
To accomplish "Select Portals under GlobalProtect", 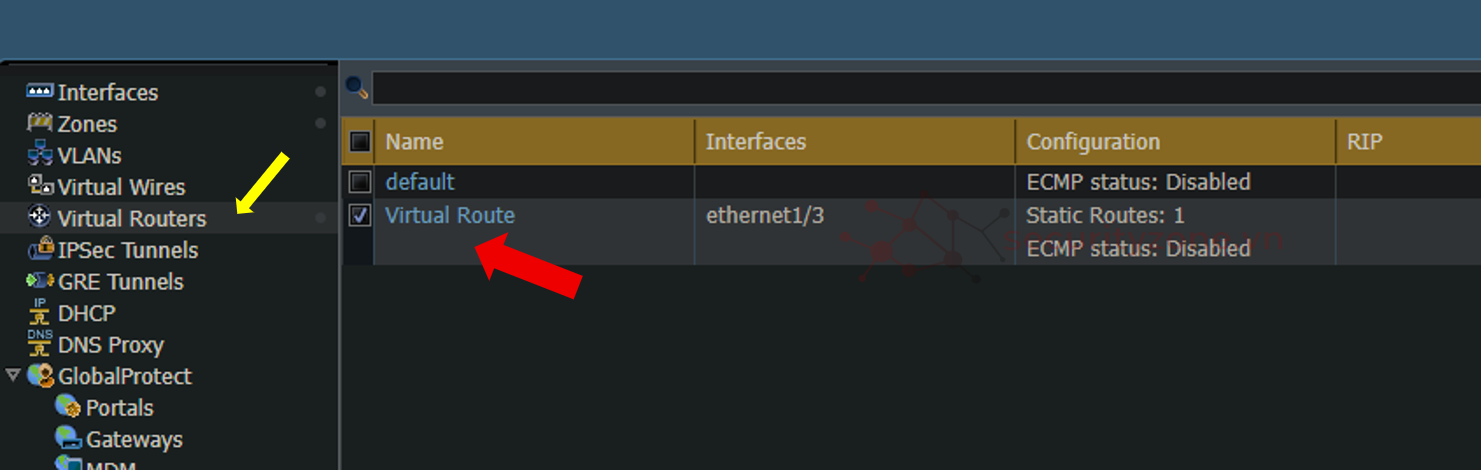I will [x=119, y=408].
